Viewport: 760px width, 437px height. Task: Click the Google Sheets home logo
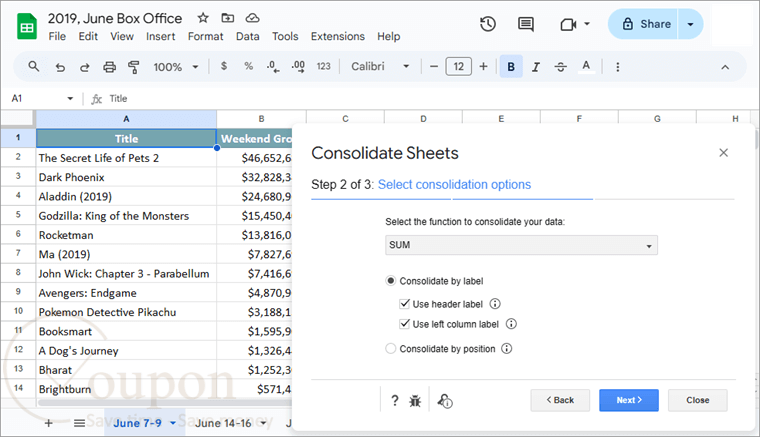tap(27, 26)
